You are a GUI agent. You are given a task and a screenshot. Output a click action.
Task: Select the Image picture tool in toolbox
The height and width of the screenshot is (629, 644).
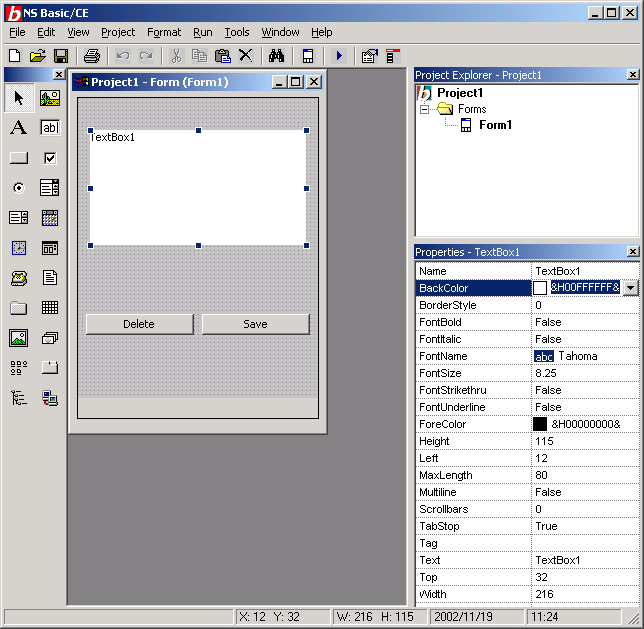(19, 338)
